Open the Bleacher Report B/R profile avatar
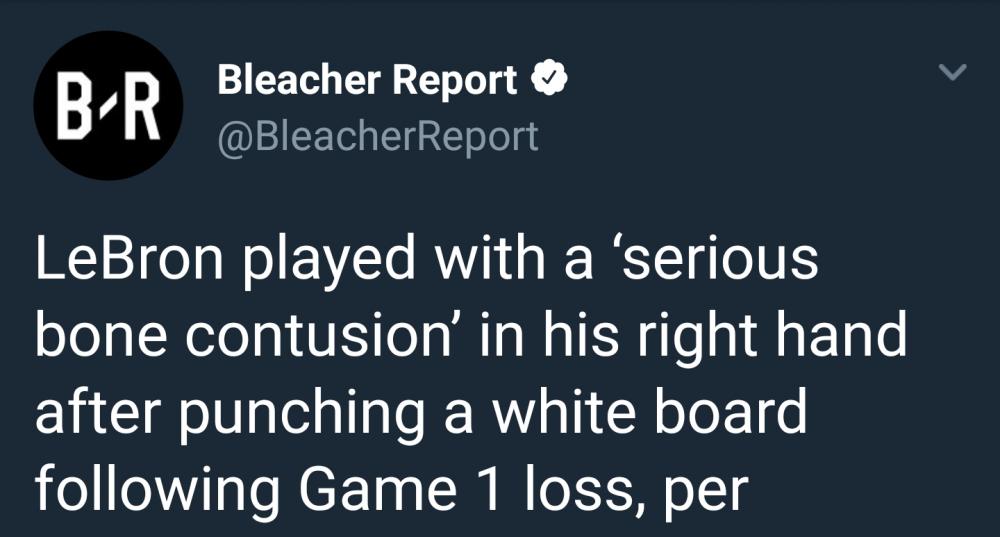The image size is (1000, 537). click(x=108, y=106)
